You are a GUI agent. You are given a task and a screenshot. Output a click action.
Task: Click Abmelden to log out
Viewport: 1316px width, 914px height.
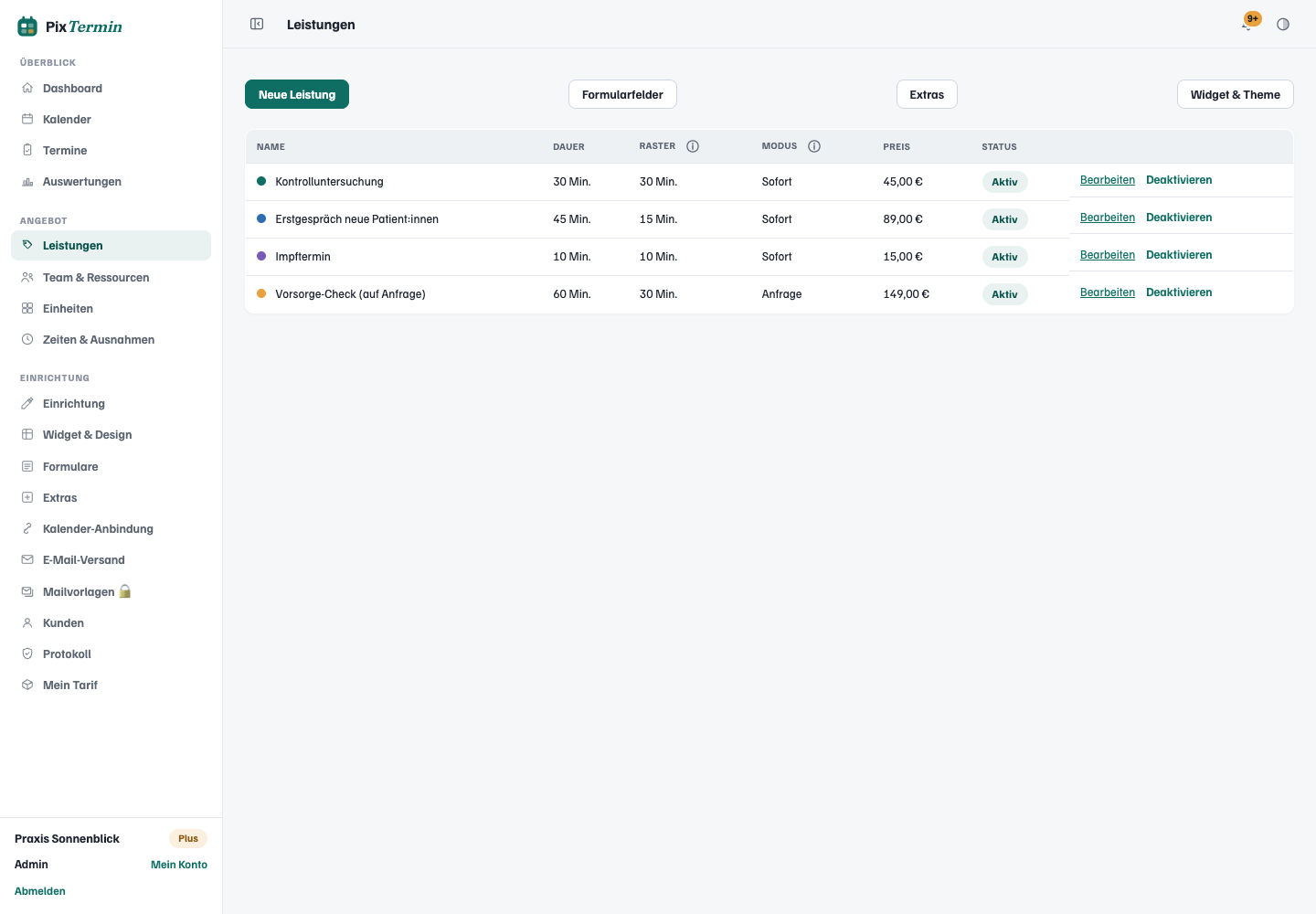pos(40,891)
